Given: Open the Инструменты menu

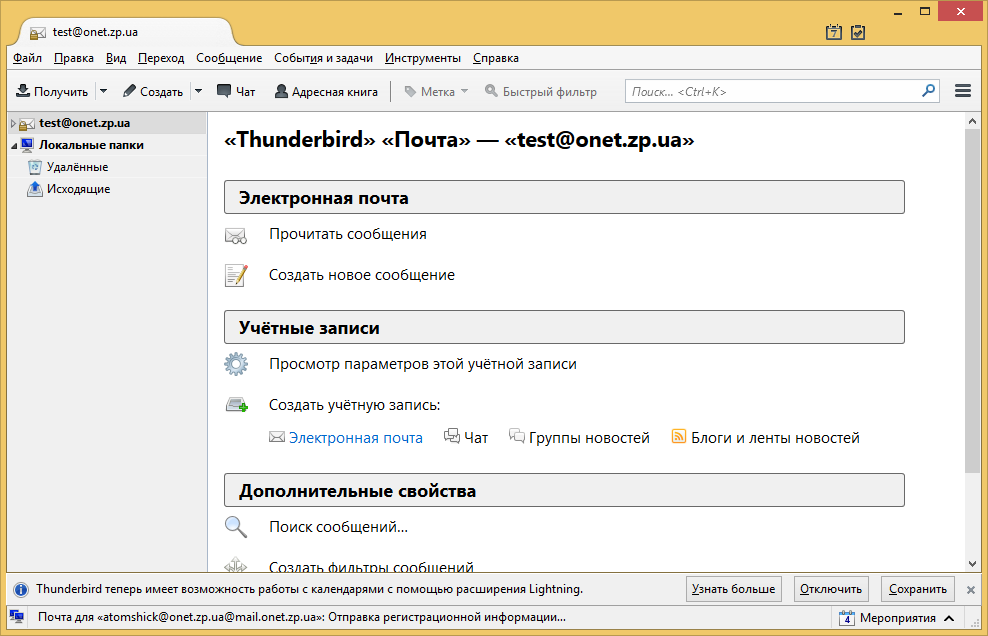Looking at the screenshot, I should [423, 58].
